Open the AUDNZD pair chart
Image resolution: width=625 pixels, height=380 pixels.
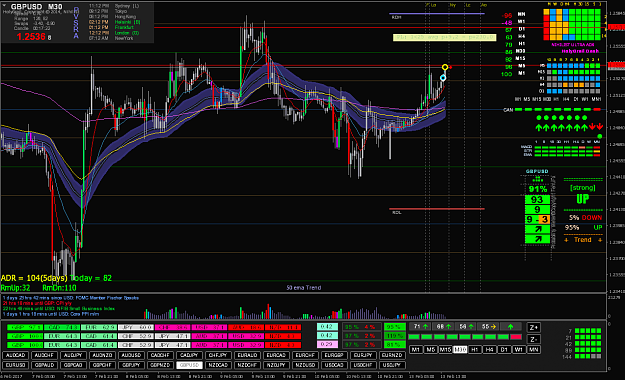(102, 355)
